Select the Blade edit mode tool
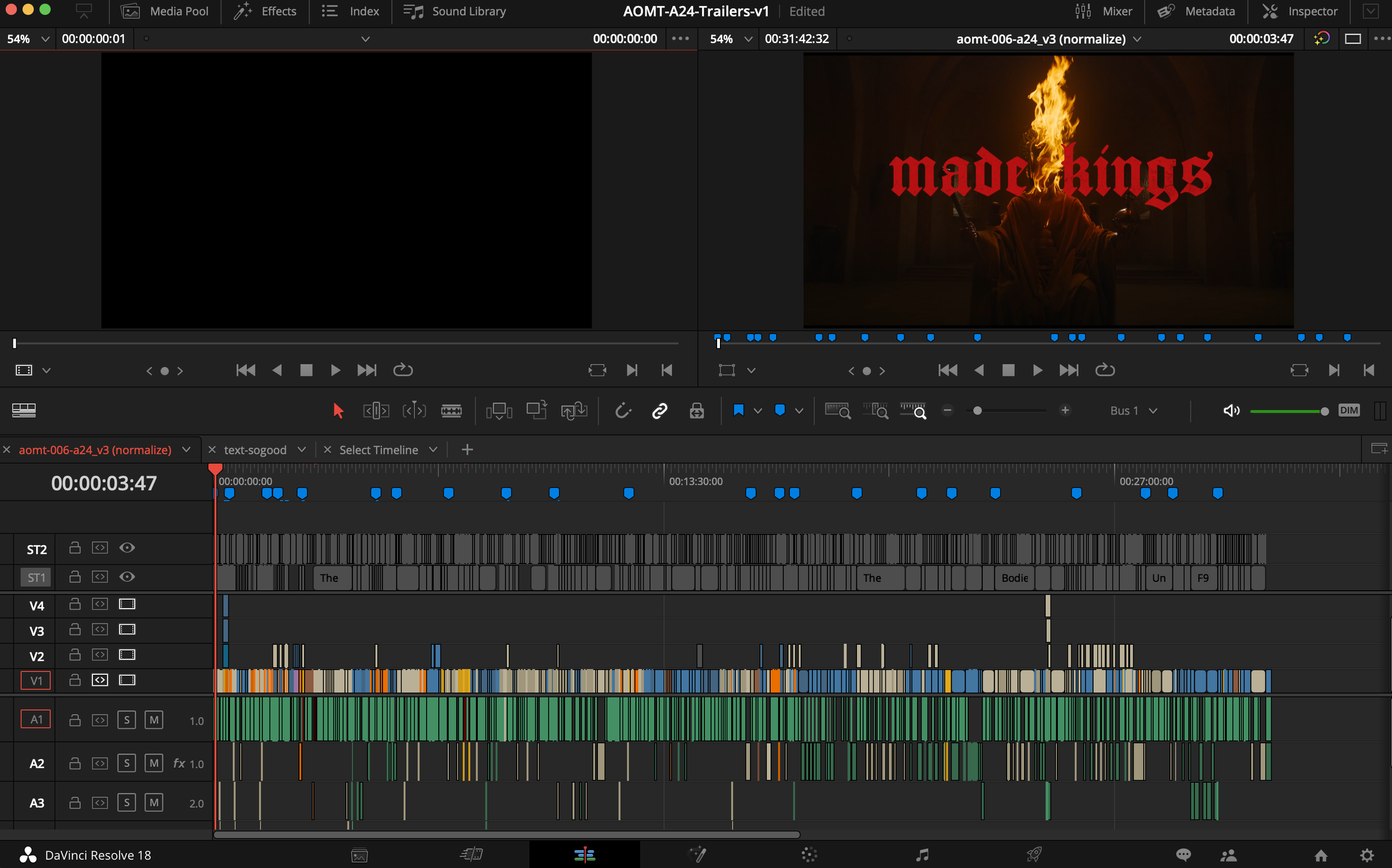 pyautogui.click(x=451, y=410)
